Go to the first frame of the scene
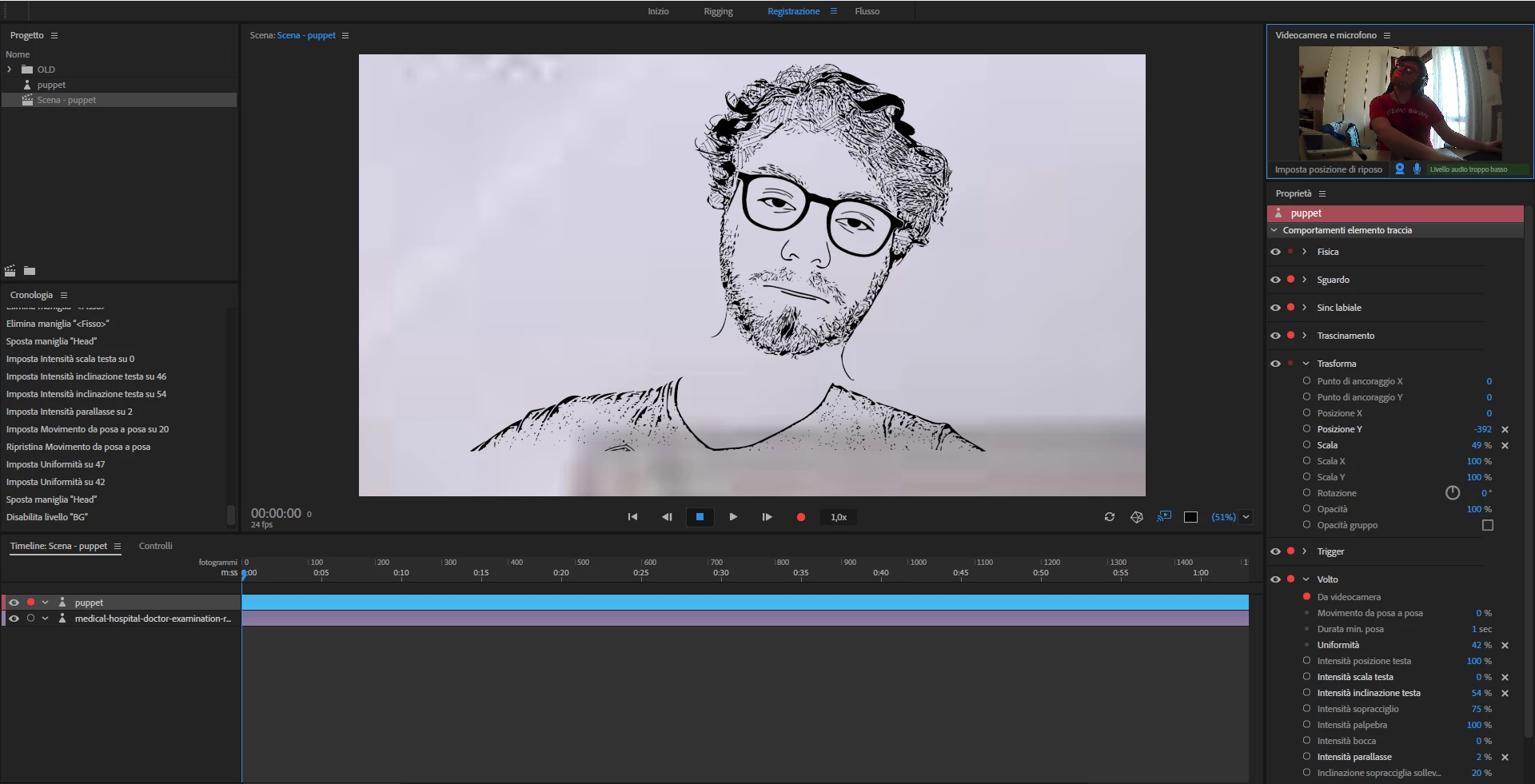 632,517
